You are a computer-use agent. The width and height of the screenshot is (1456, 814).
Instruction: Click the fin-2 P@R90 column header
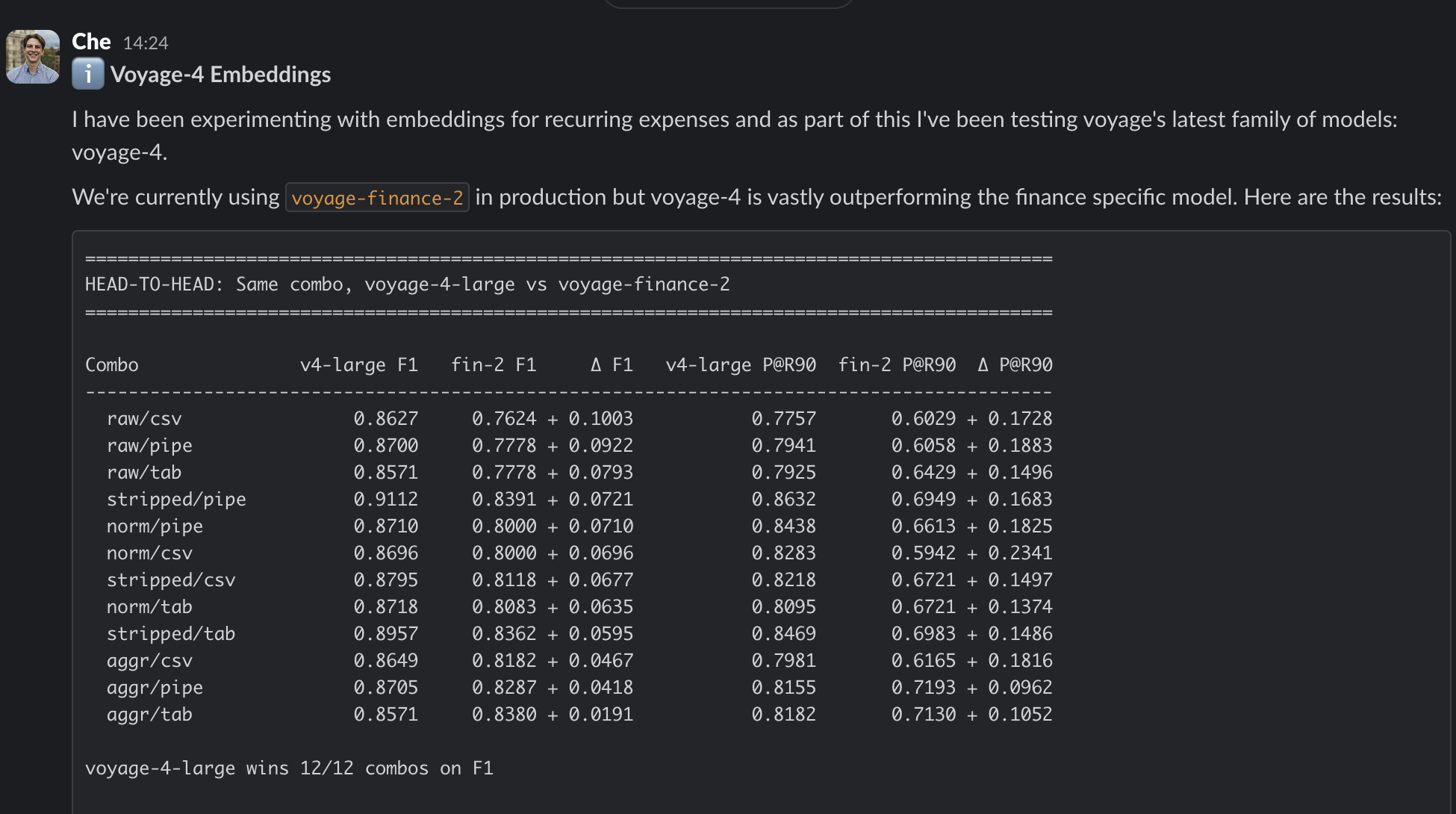(x=897, y=365)
